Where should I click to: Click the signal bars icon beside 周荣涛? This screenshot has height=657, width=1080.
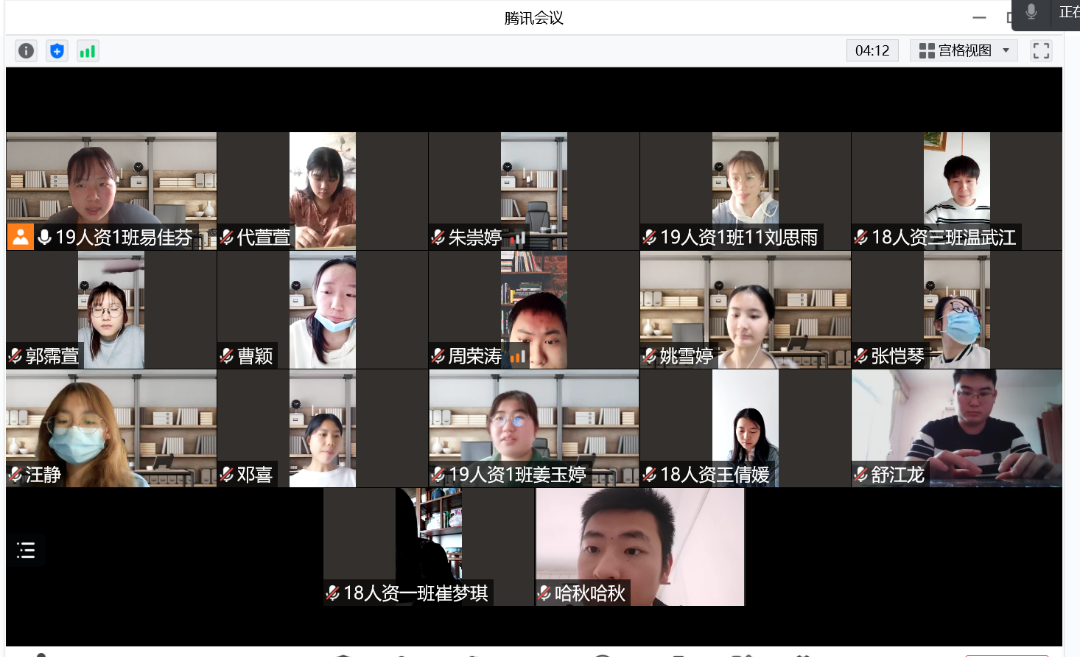(517, 356)
